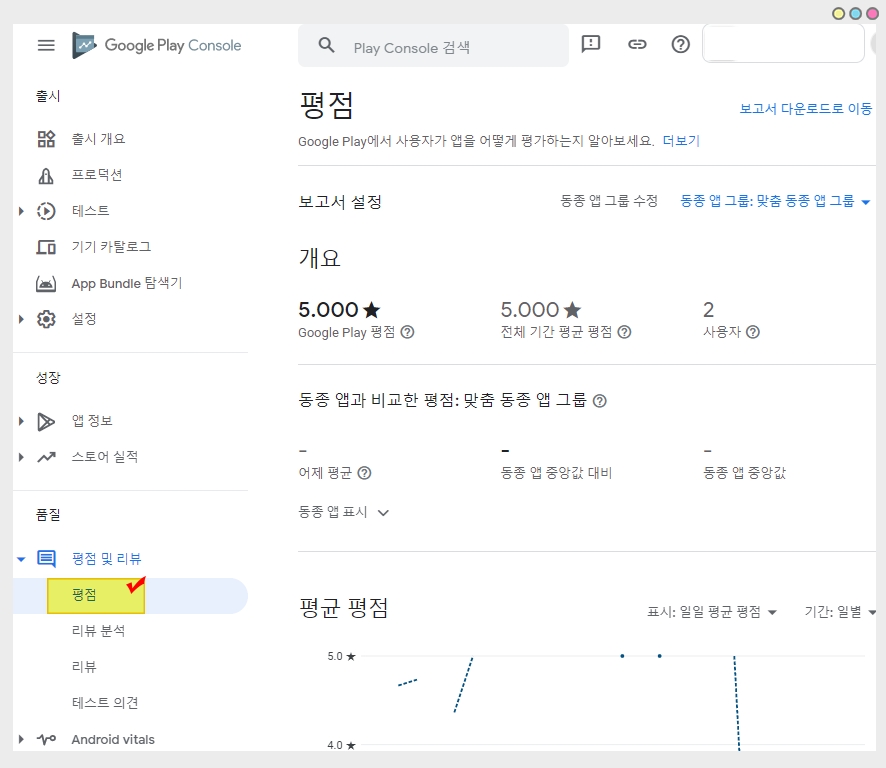Click the 출시 개요 dashboard icon
886x768 pixels.
pyautogui.click(x=46, y=139)
